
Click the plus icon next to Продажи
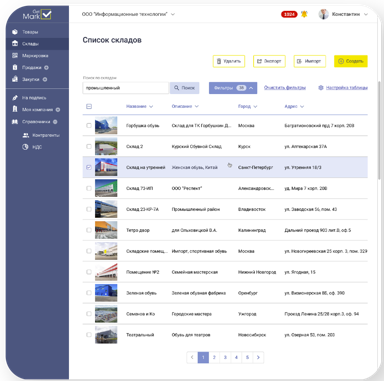pos(46,67)
